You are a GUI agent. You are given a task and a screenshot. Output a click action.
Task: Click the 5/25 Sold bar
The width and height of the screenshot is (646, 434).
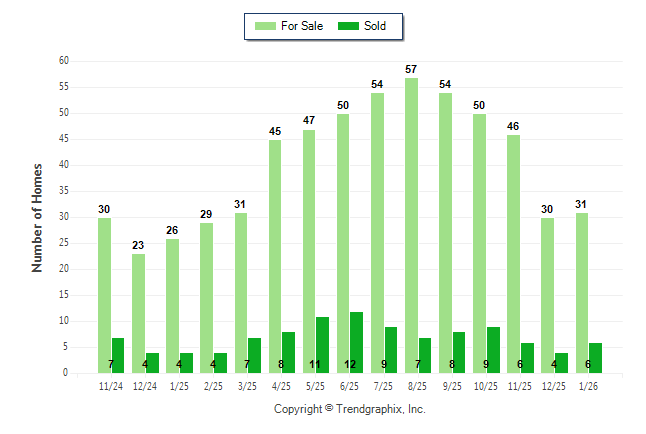pyautogui.click(x=322, y=345)
